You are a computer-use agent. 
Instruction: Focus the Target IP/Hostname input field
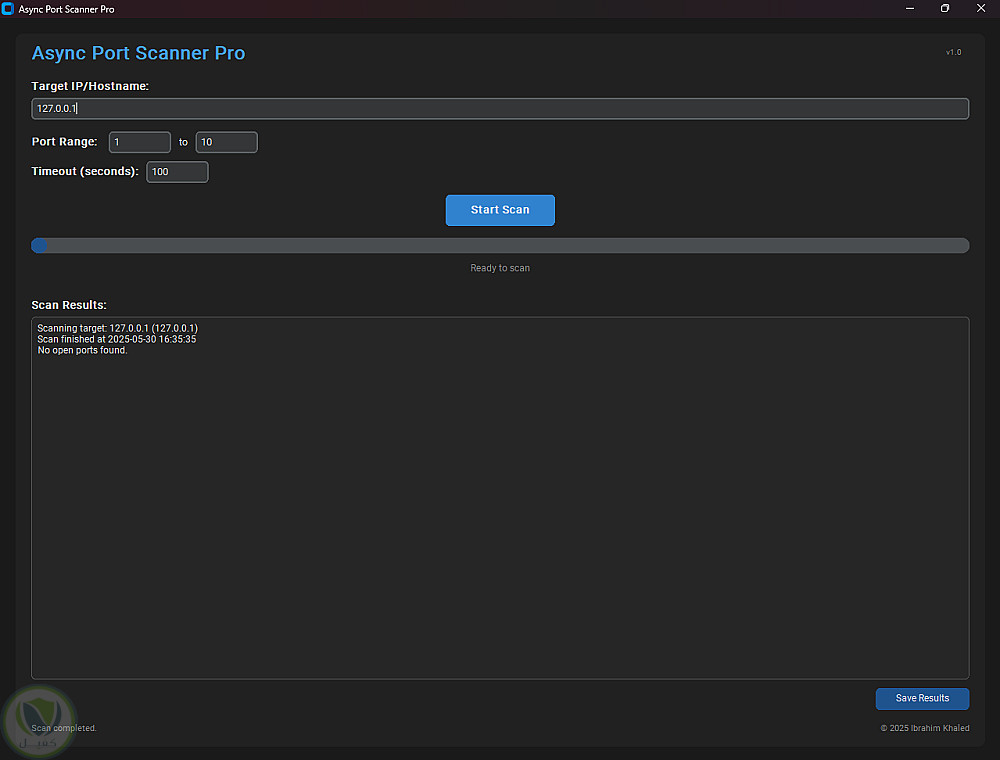coord(500,108)
